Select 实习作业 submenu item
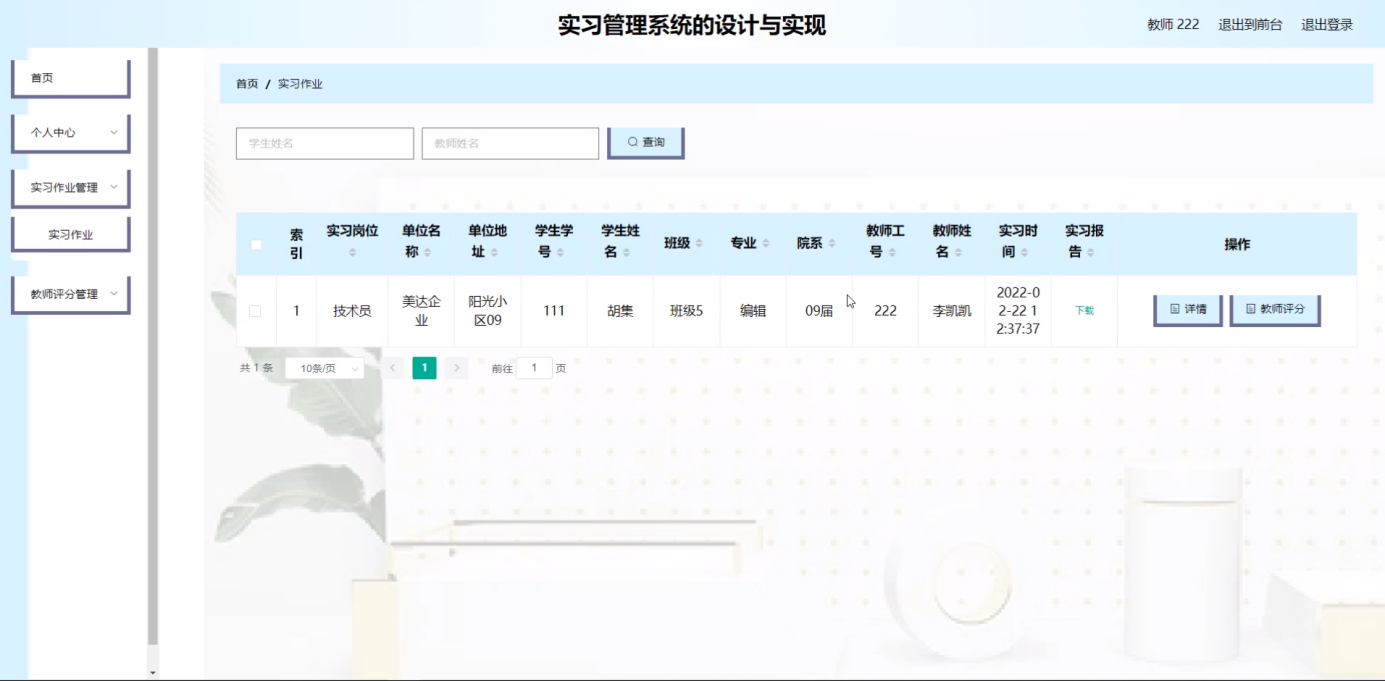The height and width of the screenshot is (681, 1385). tap(70, 235)
